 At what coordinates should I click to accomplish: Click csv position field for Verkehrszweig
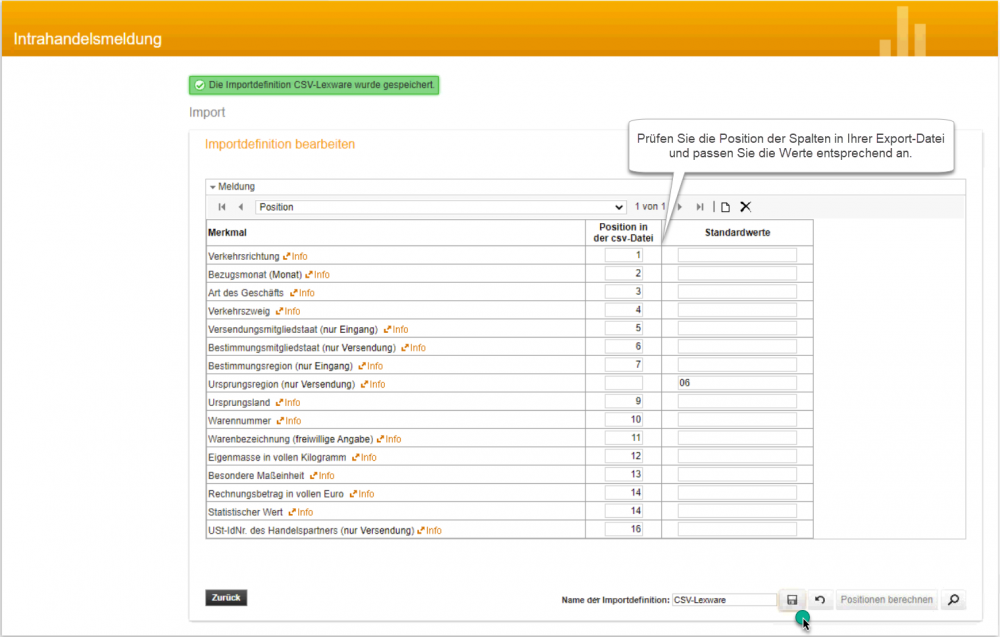(x=624, y=310)
